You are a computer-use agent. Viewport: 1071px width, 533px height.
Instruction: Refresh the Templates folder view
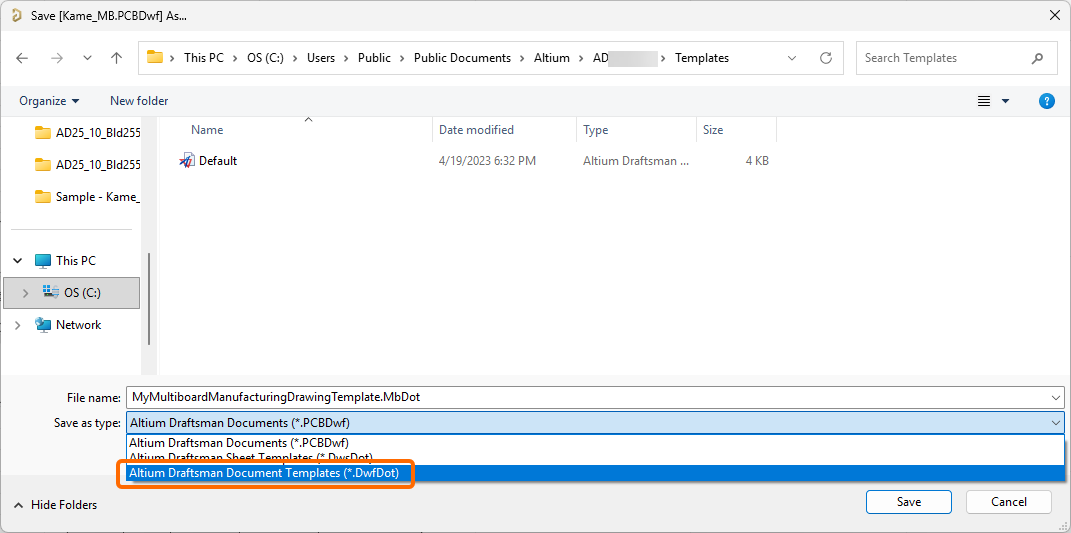pyautogui.click(x=825, y=58)
